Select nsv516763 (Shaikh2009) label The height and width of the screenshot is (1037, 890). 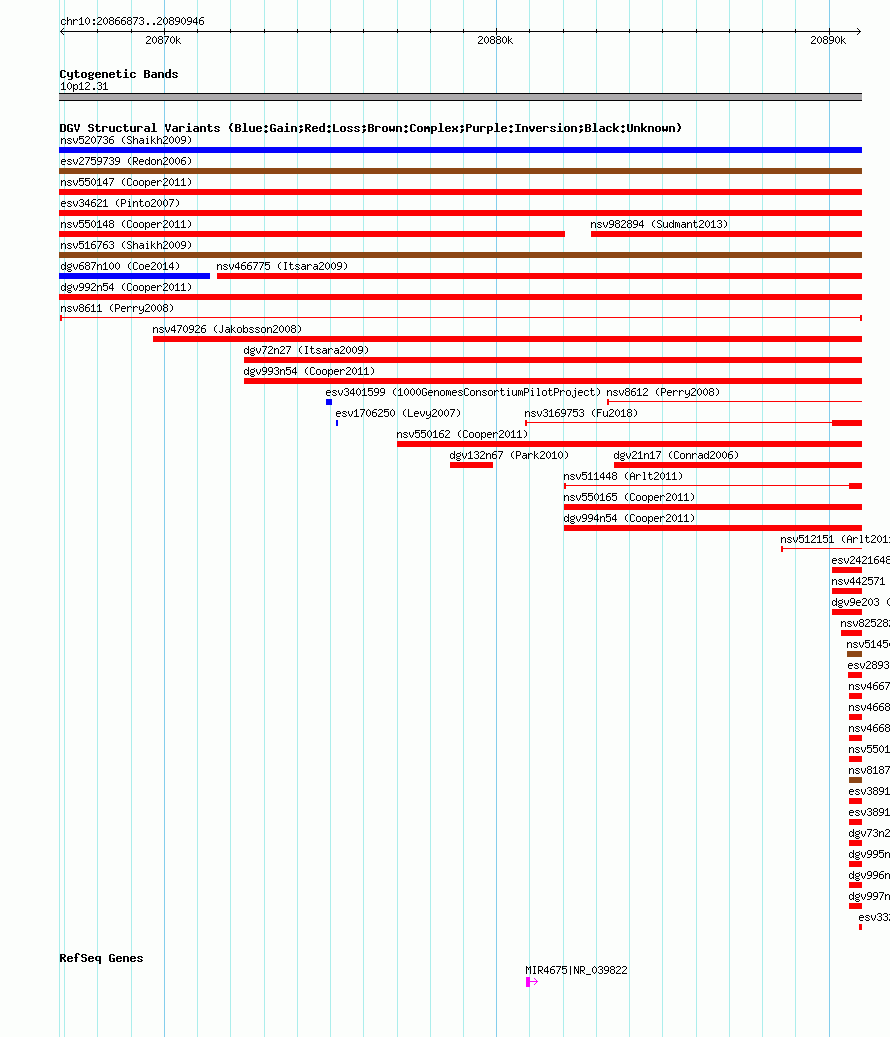tap(126, 245)
